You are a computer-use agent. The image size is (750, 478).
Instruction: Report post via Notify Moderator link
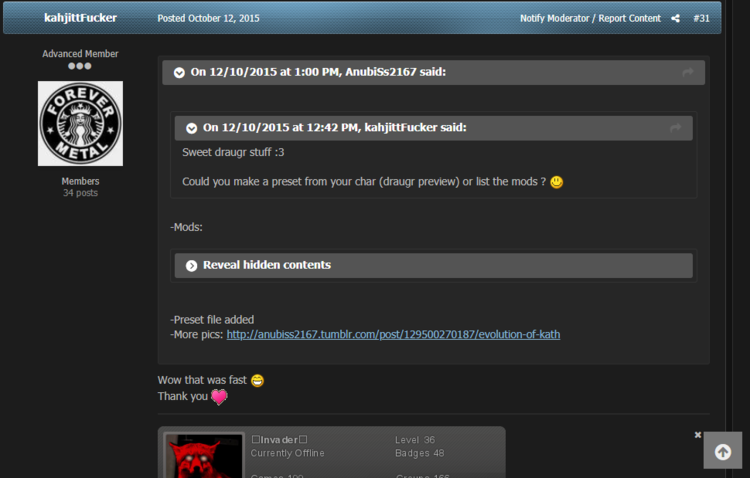point(590,18)
